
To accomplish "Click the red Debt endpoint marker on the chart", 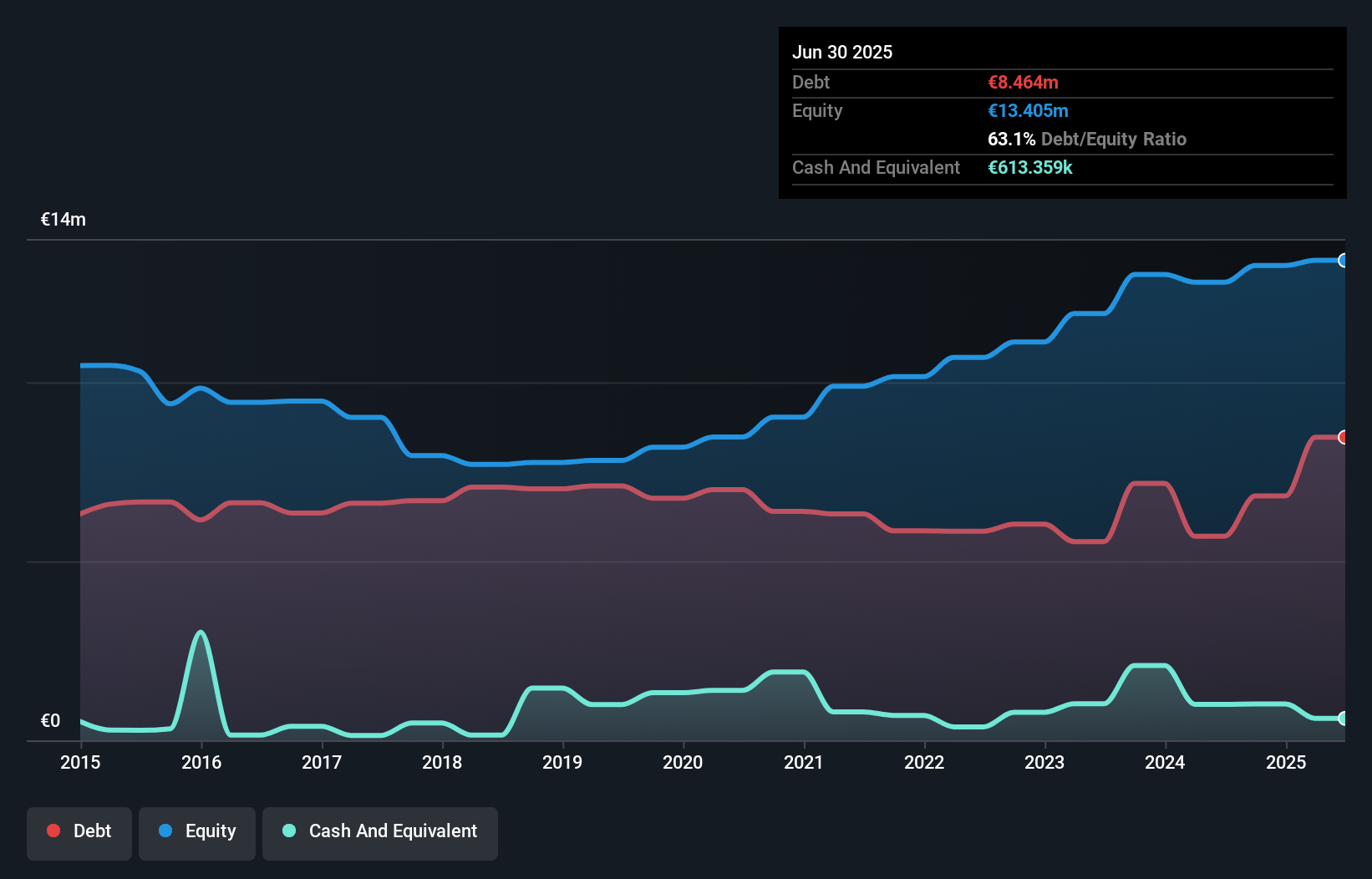I will tap(1344, 437).
